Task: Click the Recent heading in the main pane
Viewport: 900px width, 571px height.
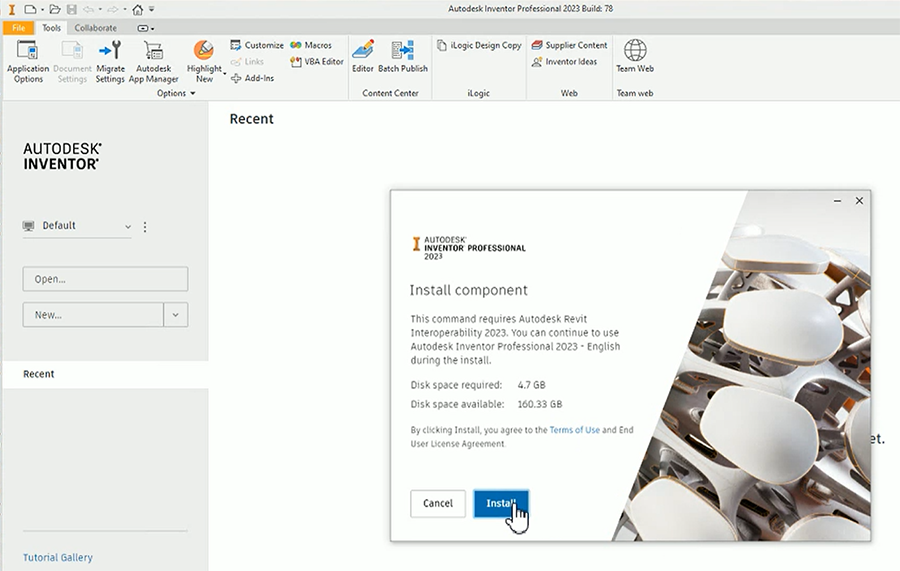Action: tap(251, 119)
